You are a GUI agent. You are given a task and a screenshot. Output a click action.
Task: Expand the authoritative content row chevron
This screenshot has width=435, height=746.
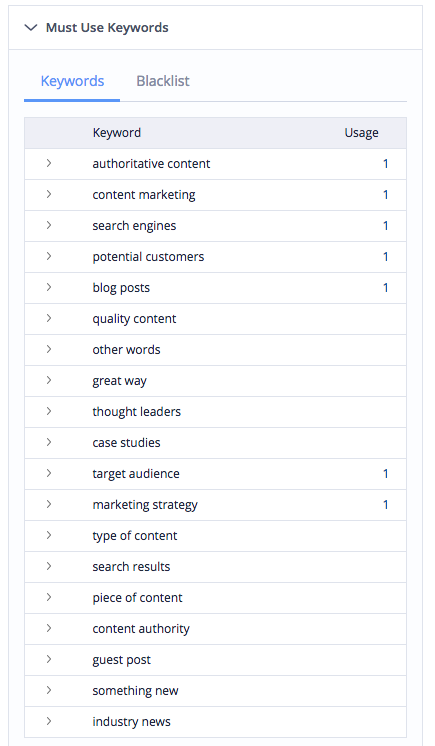pyautogui.click(x=49, y=163)
